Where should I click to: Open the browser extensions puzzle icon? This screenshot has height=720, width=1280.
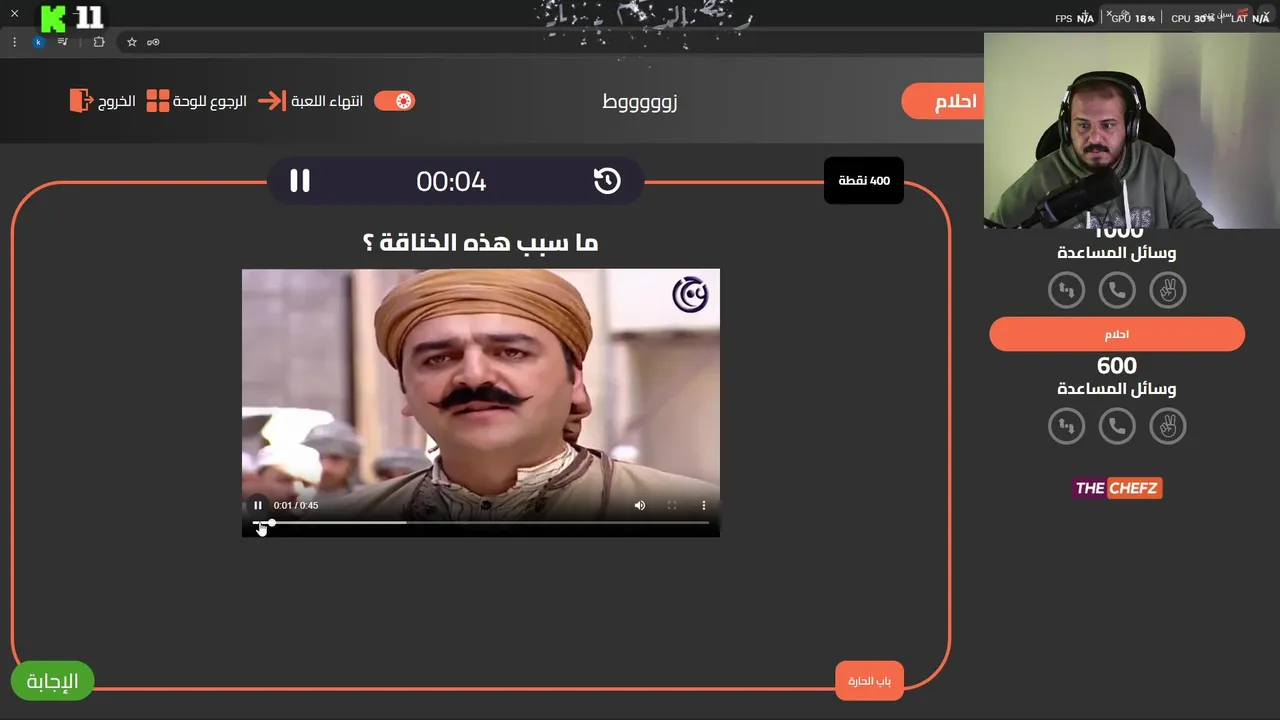(98, 42)
